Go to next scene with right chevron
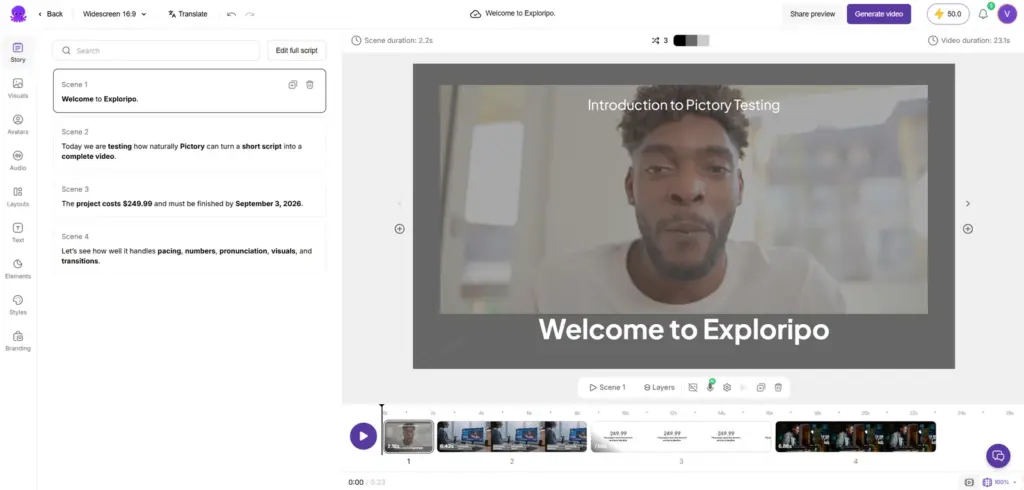Screen dimensions: 1024x490 point(968,203)
